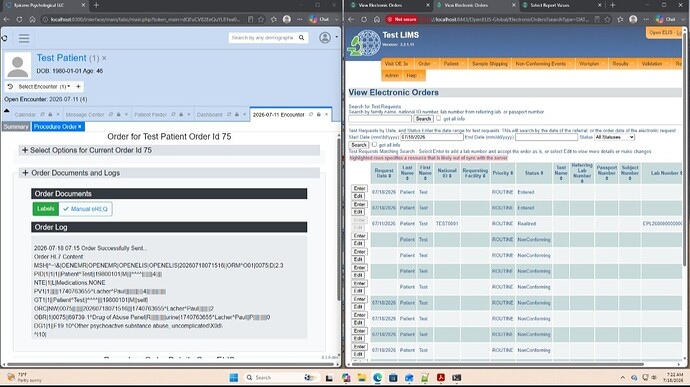Close the Procedure Order sub-tab x

[x=80, y=127]
